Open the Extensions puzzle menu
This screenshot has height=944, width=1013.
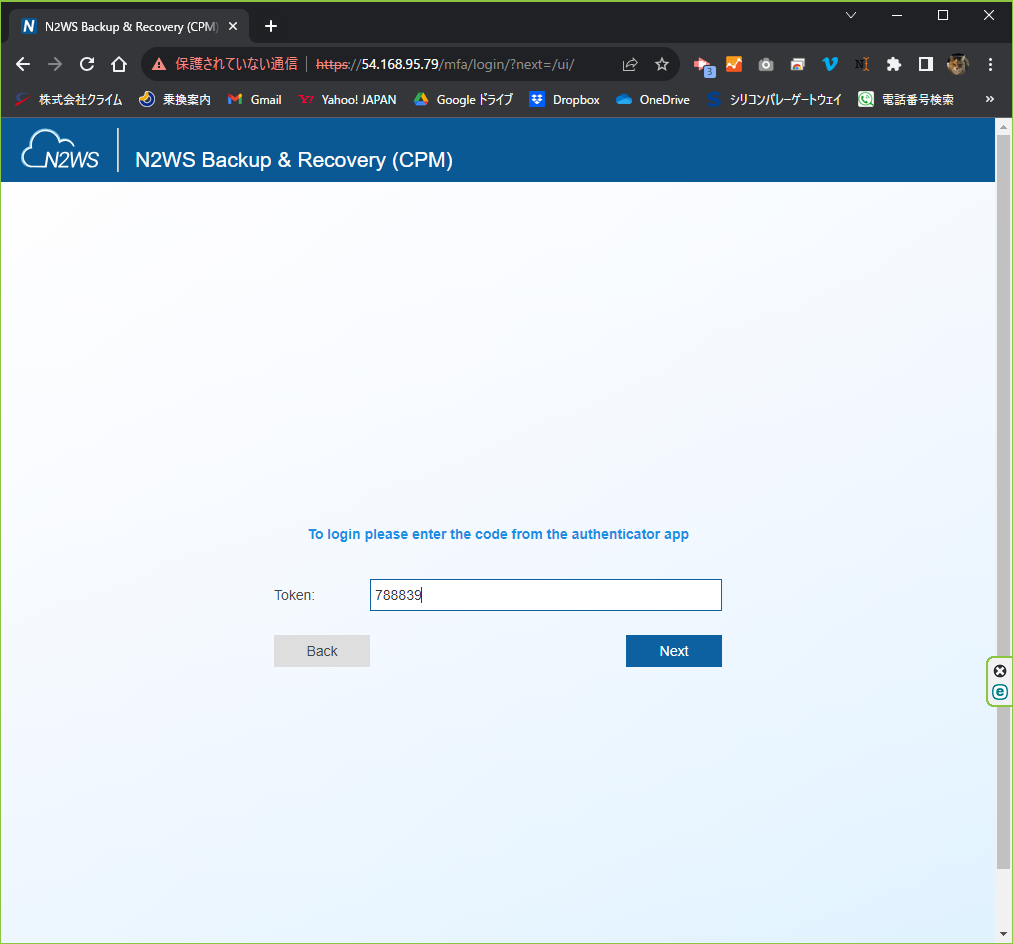point(893,64)
